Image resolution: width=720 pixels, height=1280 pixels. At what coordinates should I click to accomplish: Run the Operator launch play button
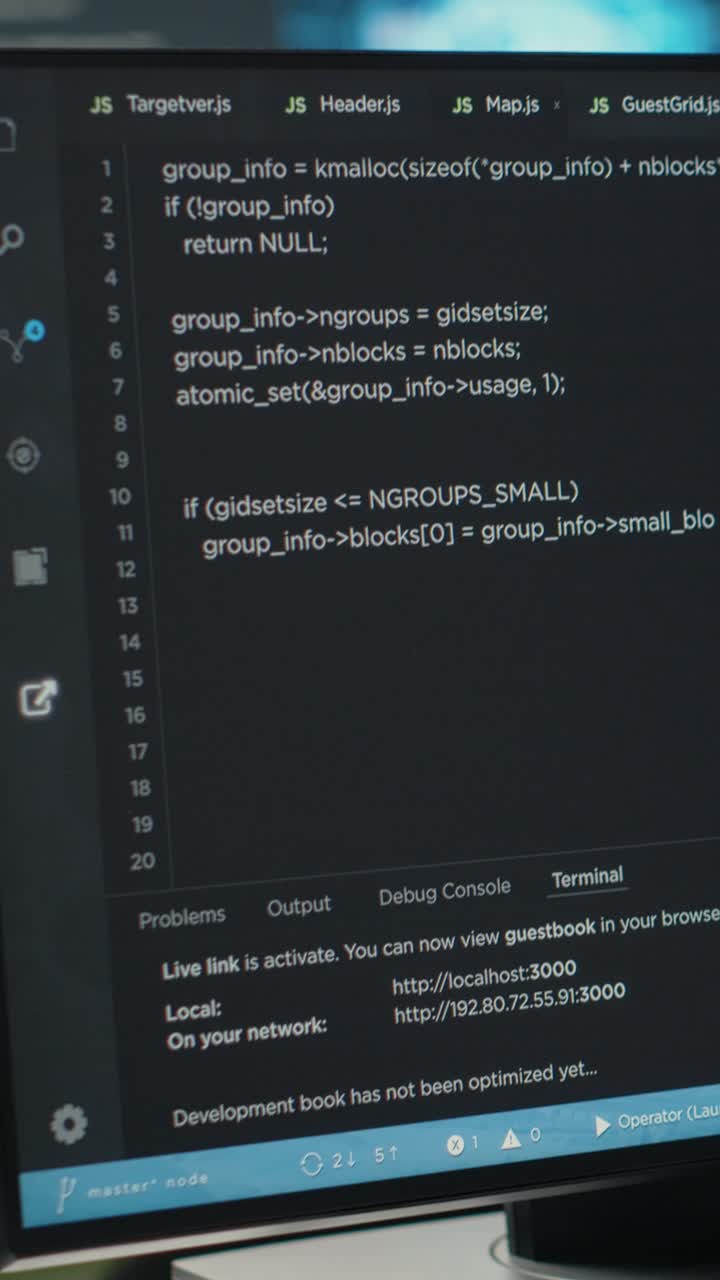pyautogui.click(x=602, y=1126)
